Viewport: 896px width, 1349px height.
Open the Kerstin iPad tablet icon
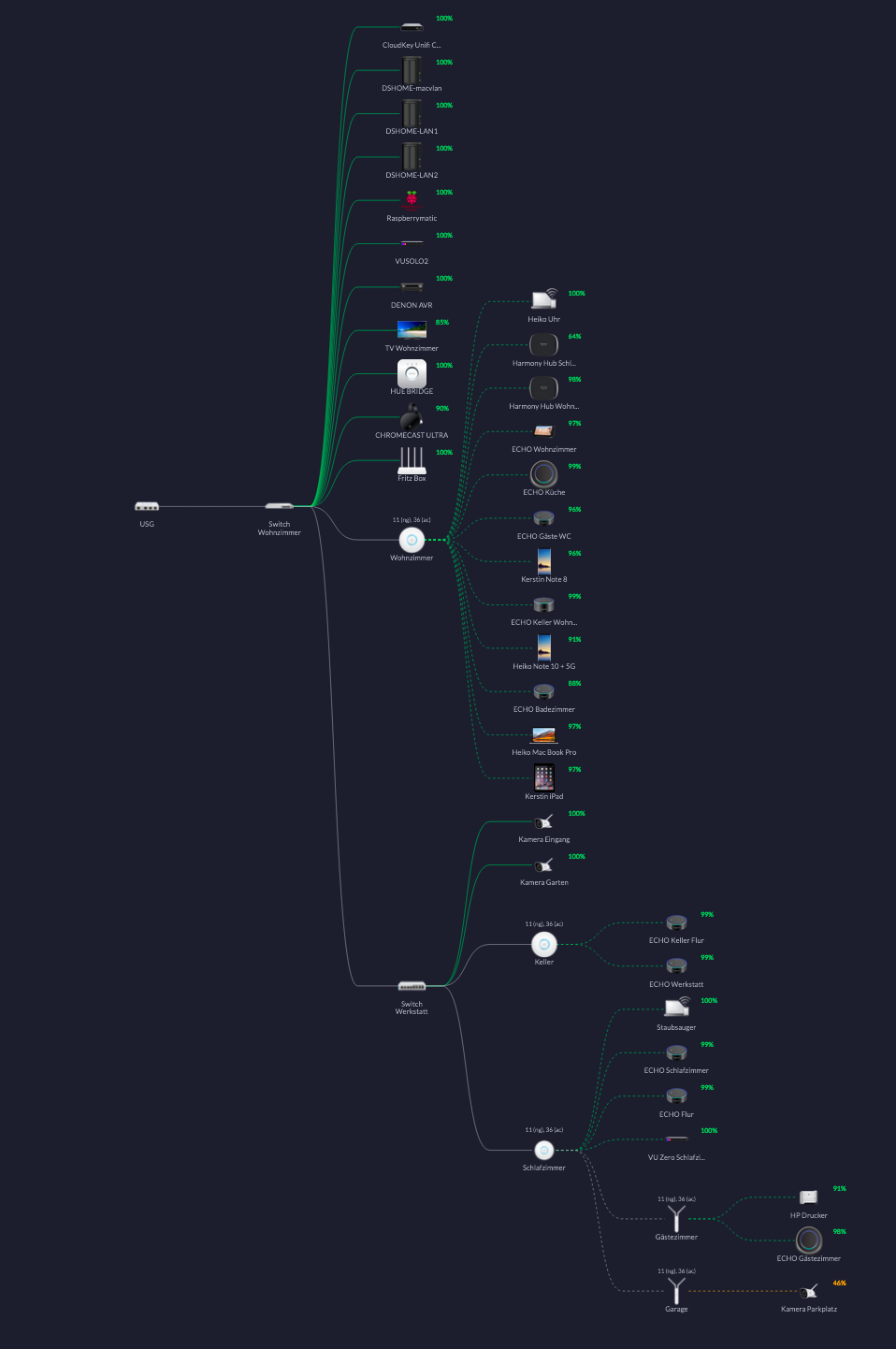tap(544, 777)
